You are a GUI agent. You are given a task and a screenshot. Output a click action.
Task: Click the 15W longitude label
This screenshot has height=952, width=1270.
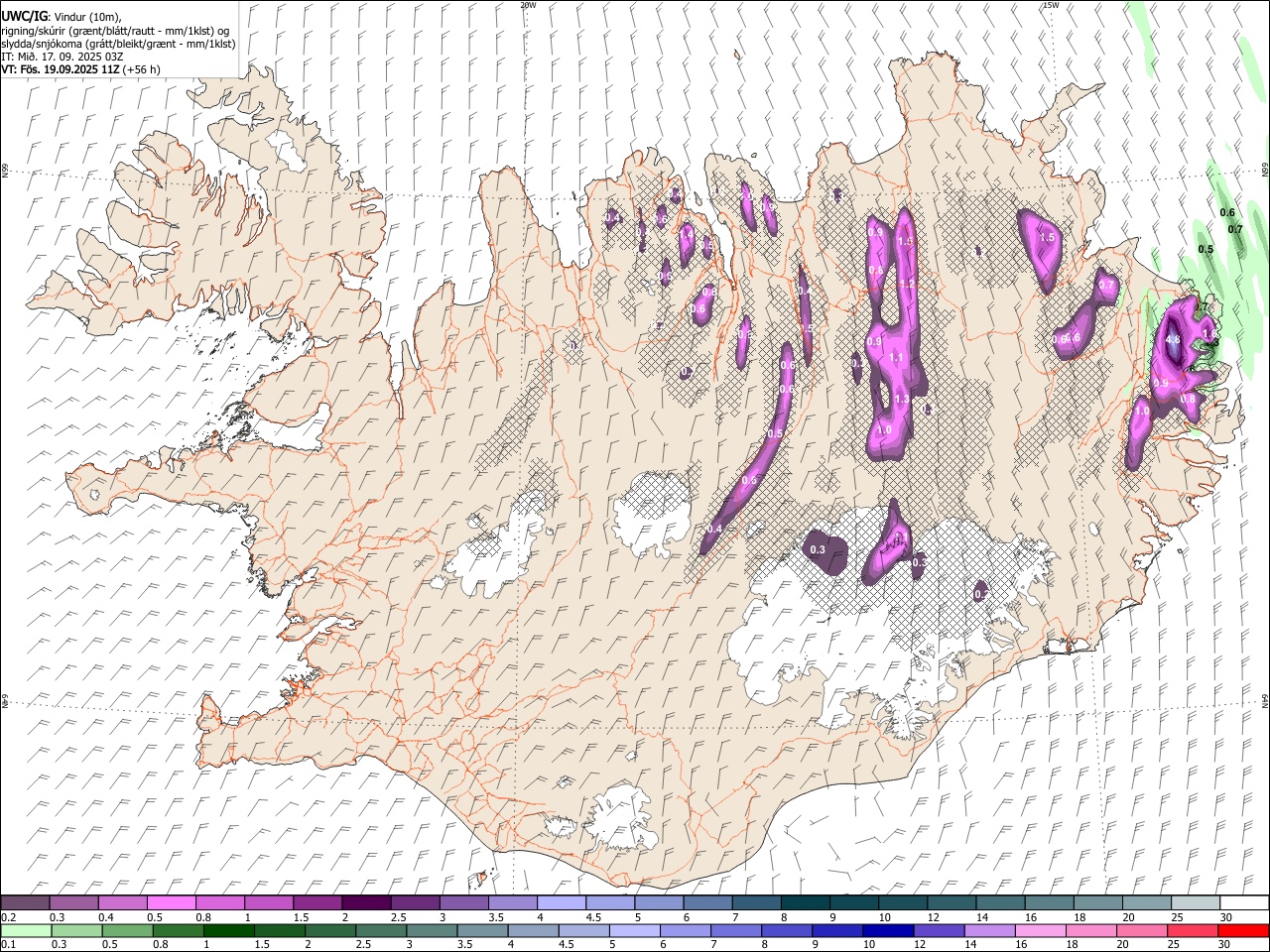pos(1051,5)
